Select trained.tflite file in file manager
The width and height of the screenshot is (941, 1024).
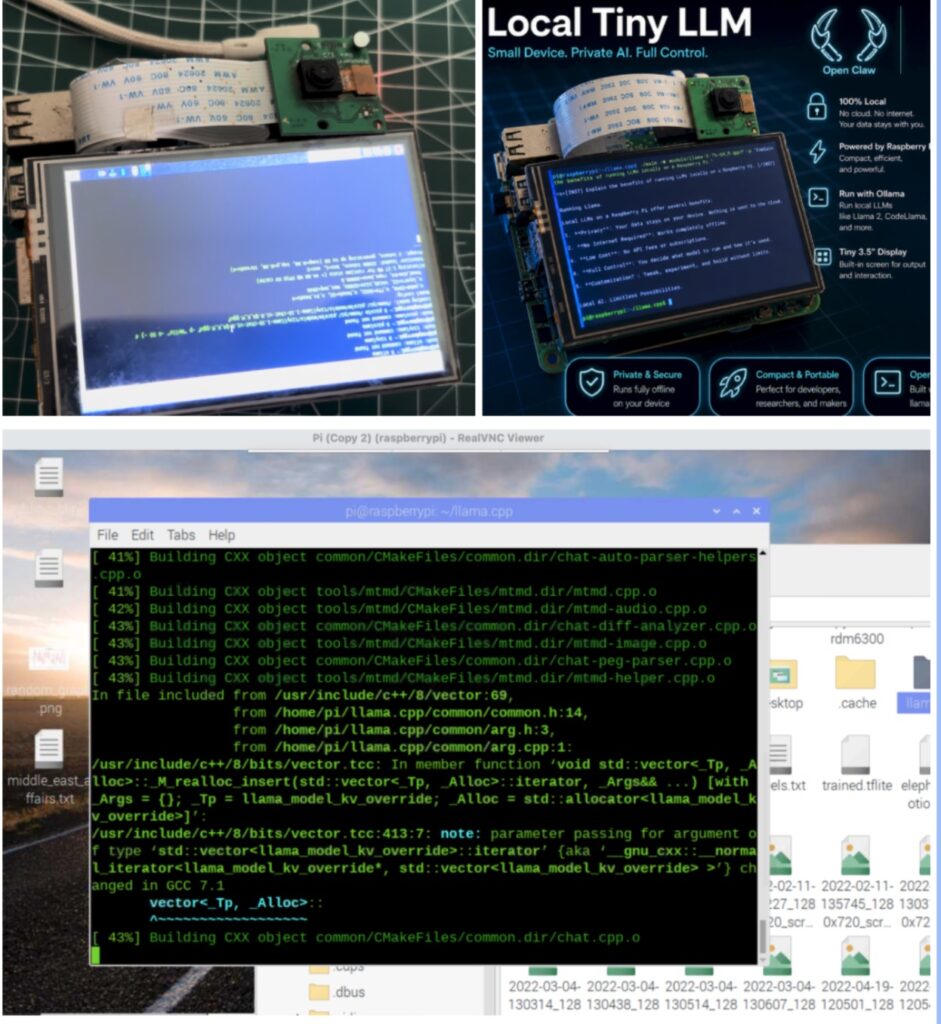(x=856, y=754)
